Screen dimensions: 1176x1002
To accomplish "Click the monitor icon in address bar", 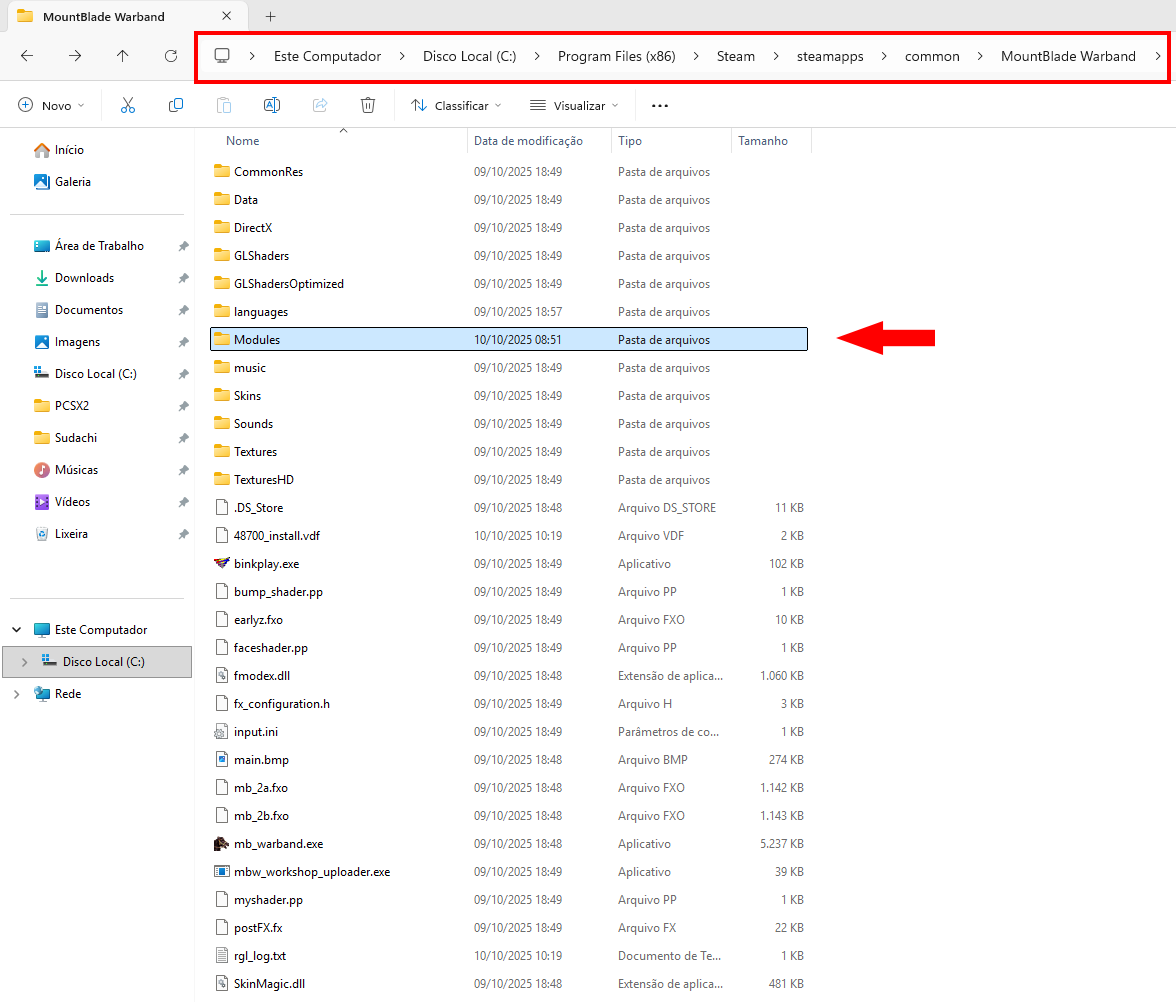I will point(222,56).
